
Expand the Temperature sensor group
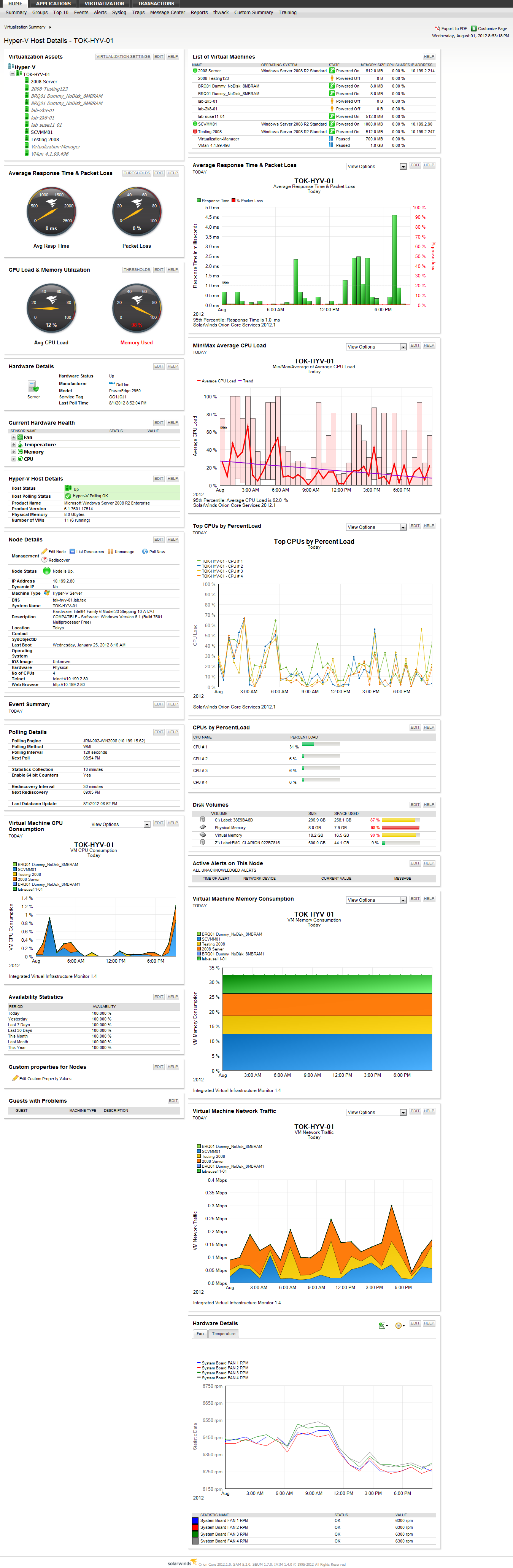click(13, 444)
